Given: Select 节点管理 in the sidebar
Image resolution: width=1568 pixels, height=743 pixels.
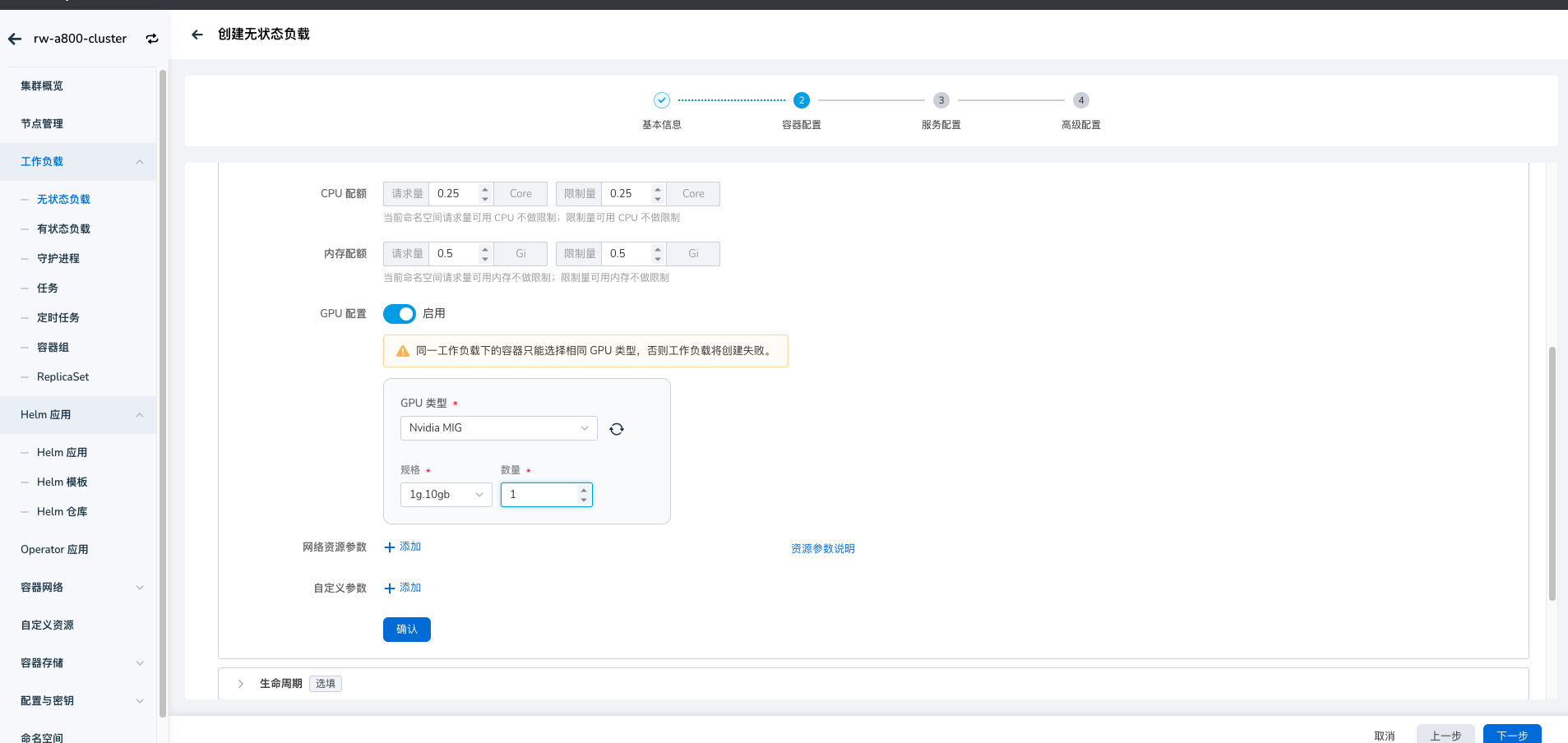Looking at the screenshot, I should [x=42, y=124].
